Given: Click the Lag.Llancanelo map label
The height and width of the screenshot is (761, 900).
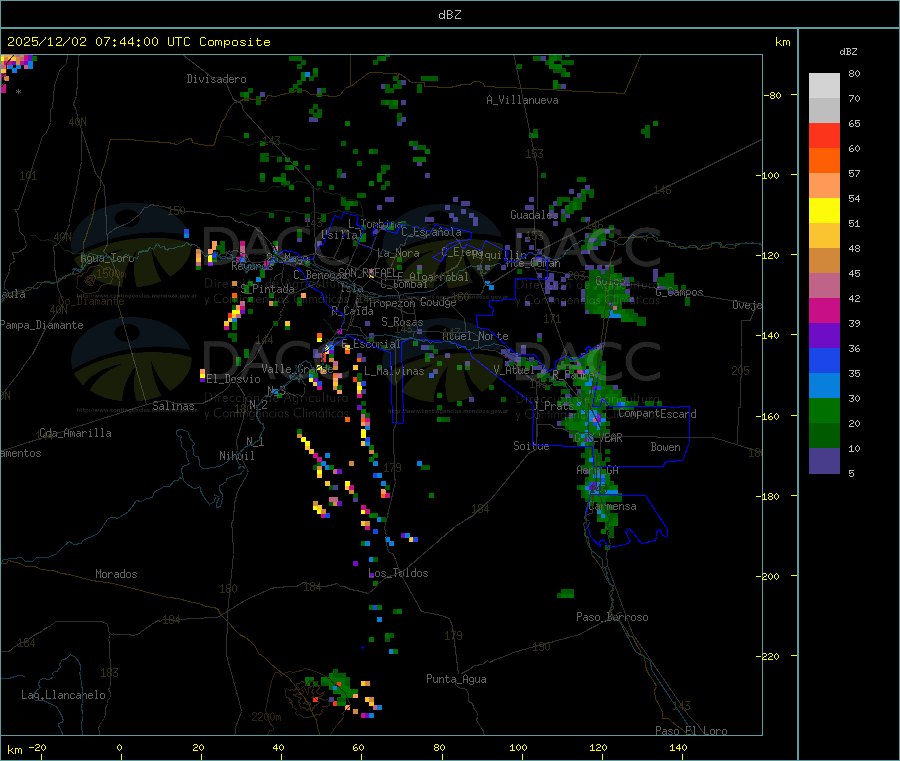Looking at the screenshot, I should (x=63, y=695).
